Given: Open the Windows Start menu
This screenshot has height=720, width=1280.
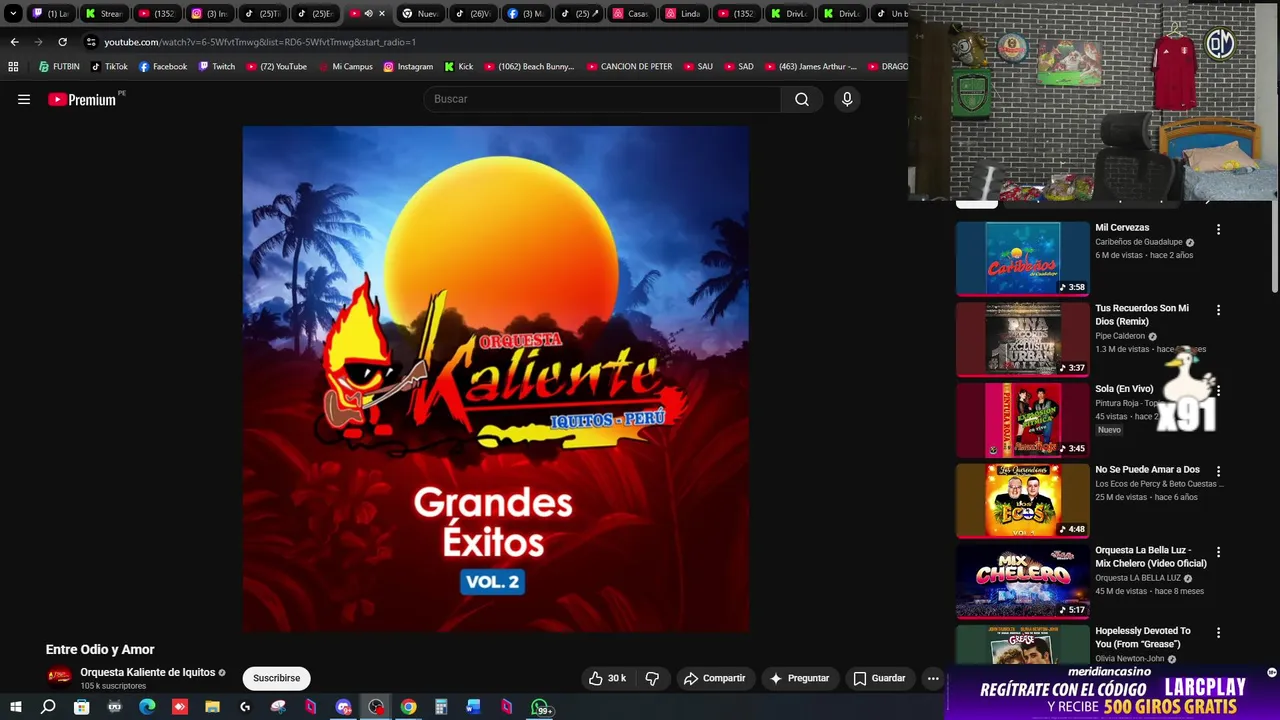Looking at the screenshot, I should pyautogui.click(x=15, y=707).
